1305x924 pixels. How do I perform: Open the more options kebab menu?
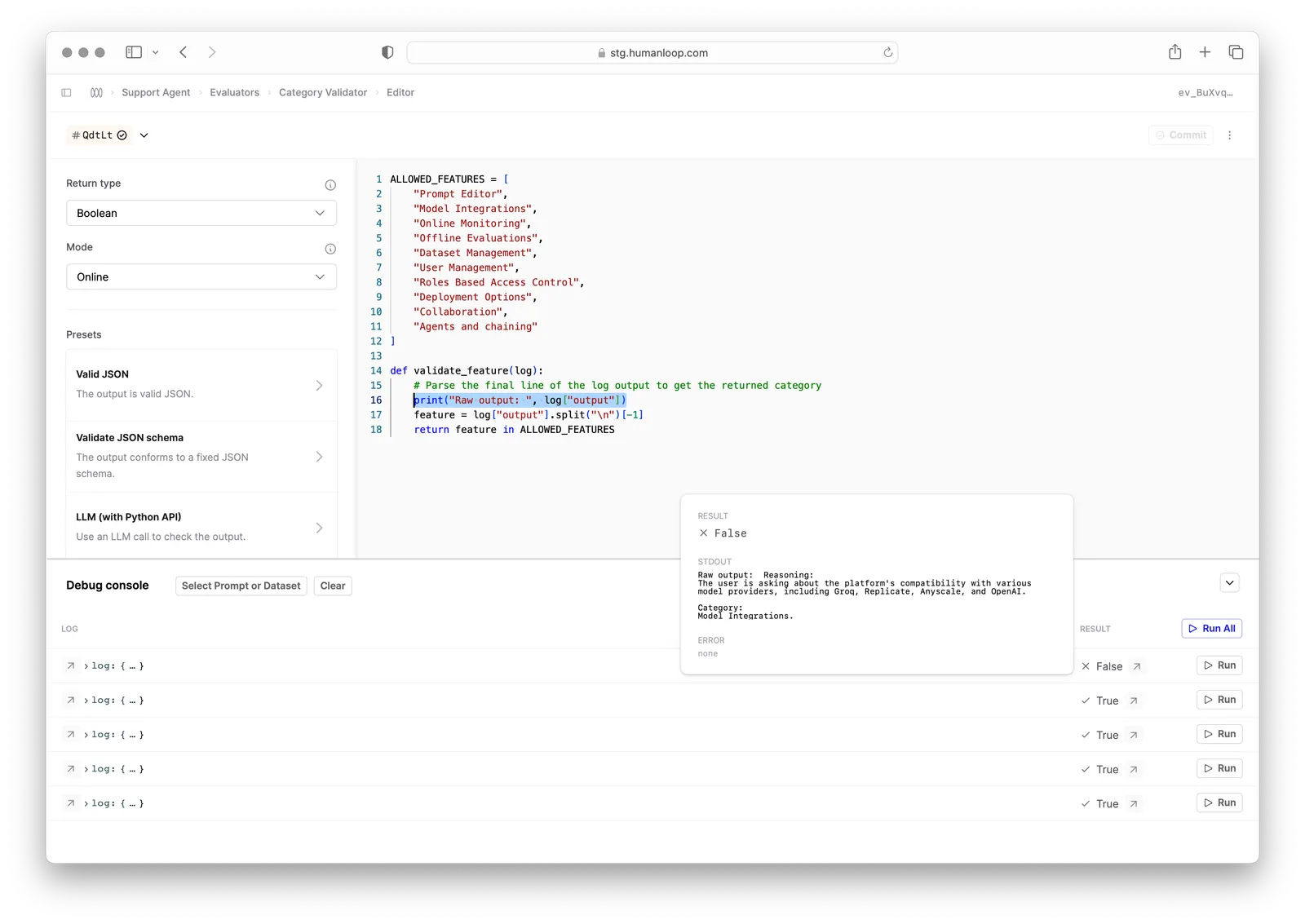coord(1230,135)
